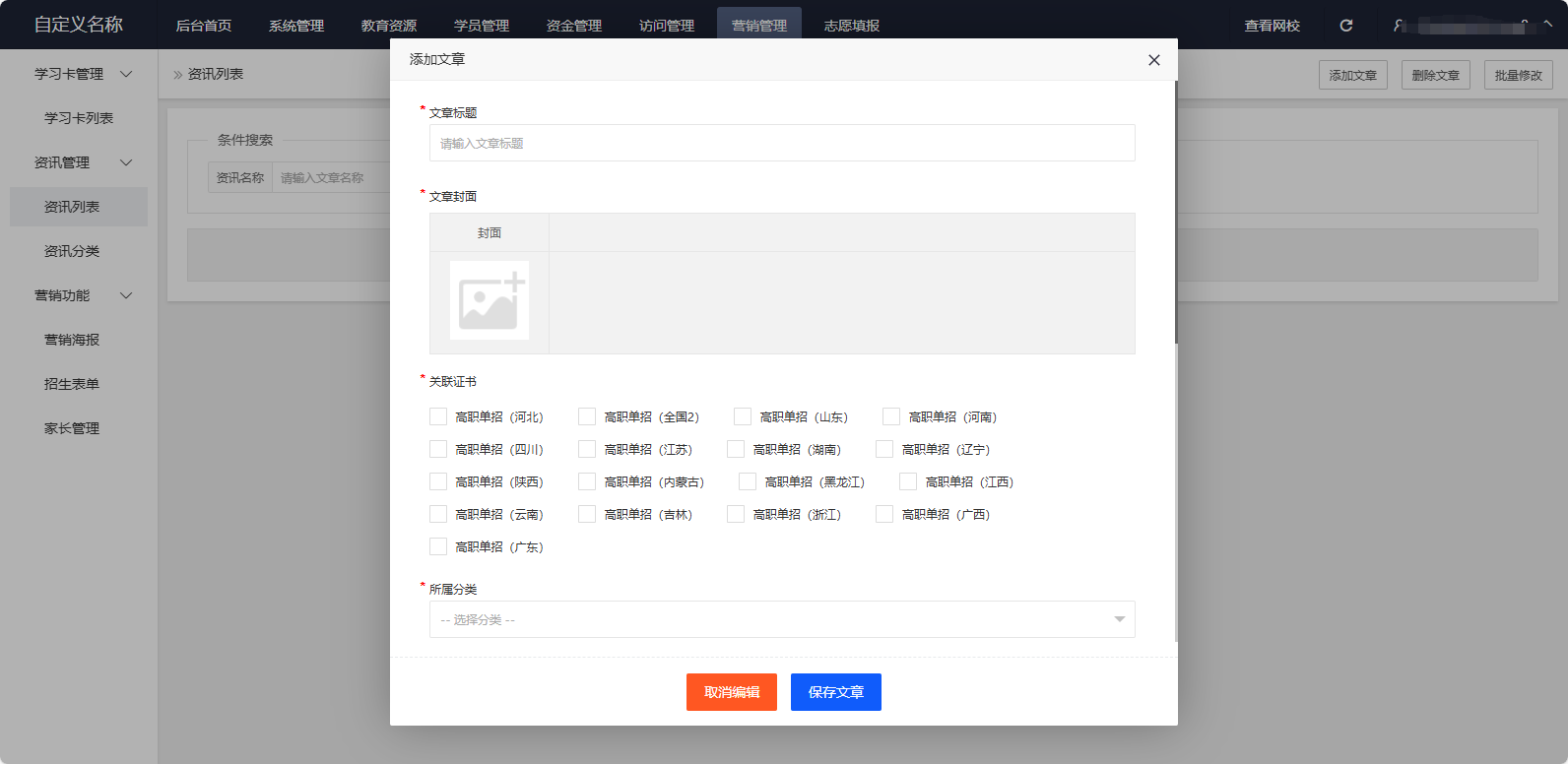Click the 自定义名称 site logo text
Viewport: 1568px width, 764px height.
pos(79,25)
